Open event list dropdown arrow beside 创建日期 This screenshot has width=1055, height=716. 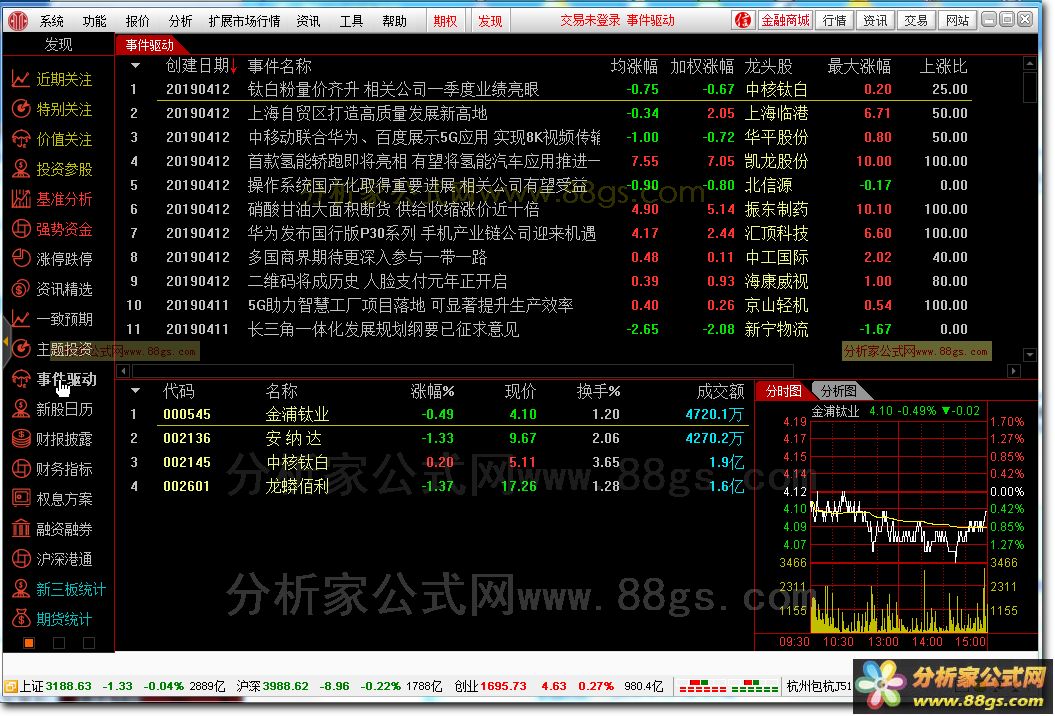(x=135, y=66)
